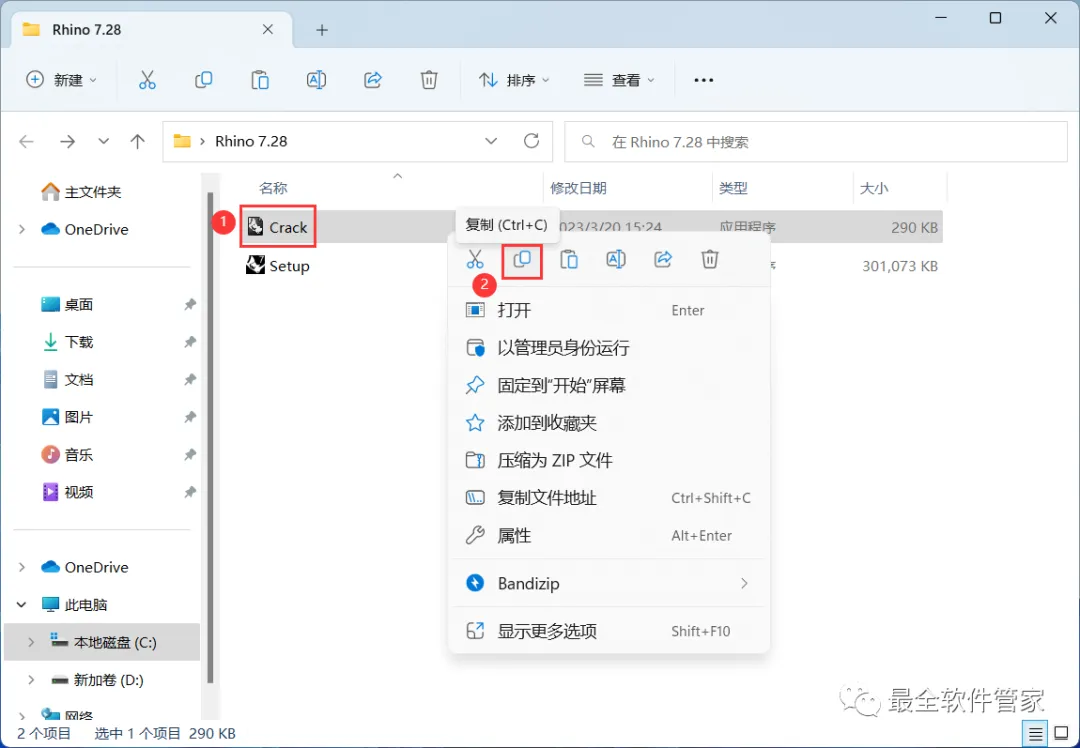Click the search box 在 Rhino 7.28 中搜索

[x=816, y=141]
